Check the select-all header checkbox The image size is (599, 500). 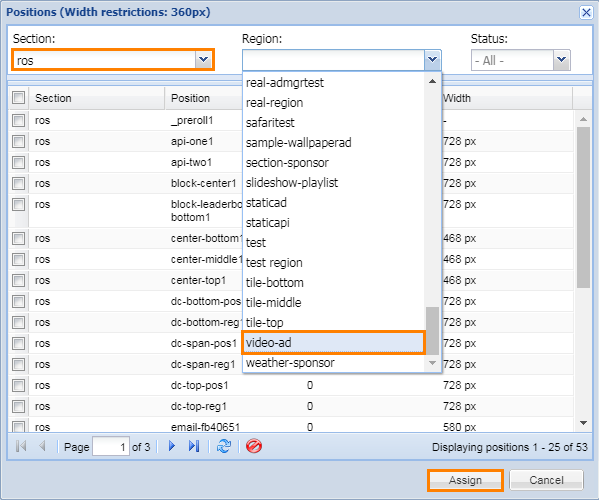click(18, 98)
